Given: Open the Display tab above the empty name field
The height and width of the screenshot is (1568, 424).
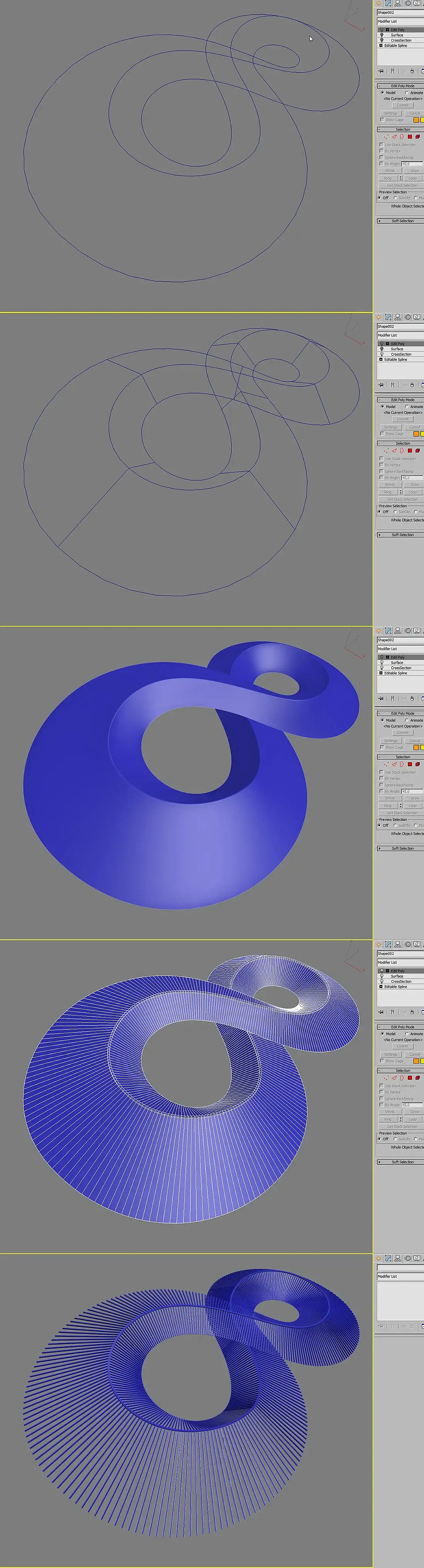Looking at the screenshot, I should click(417, 1258).
